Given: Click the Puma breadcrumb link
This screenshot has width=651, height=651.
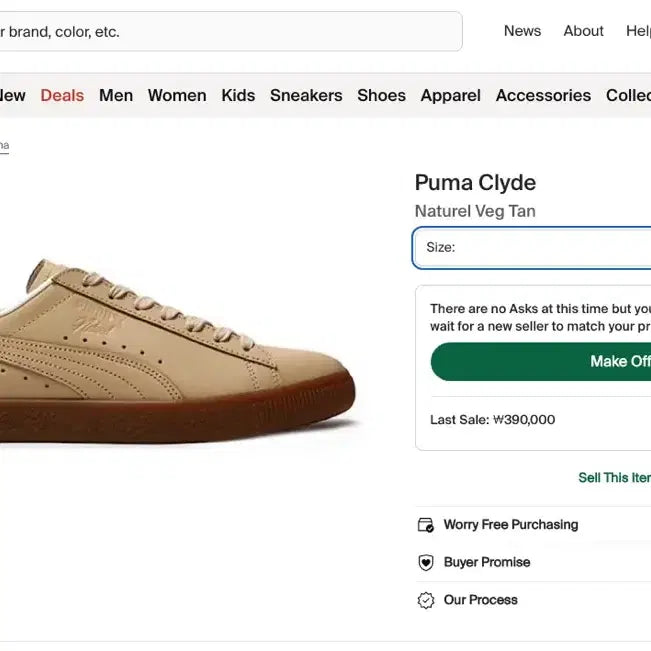Looking at the screenshot, I should click(4, 146).
